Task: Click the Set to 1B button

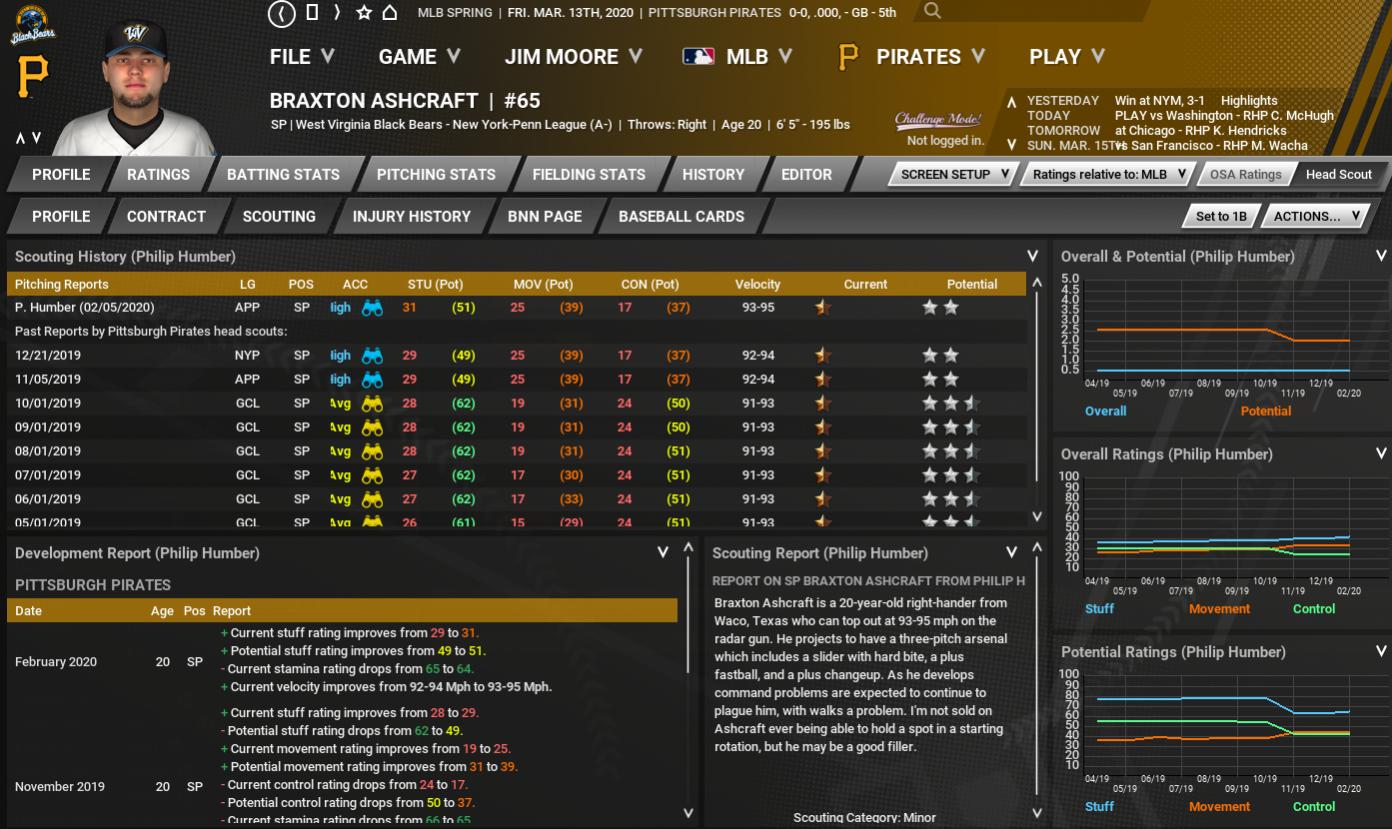Action: click(1220, 216)
